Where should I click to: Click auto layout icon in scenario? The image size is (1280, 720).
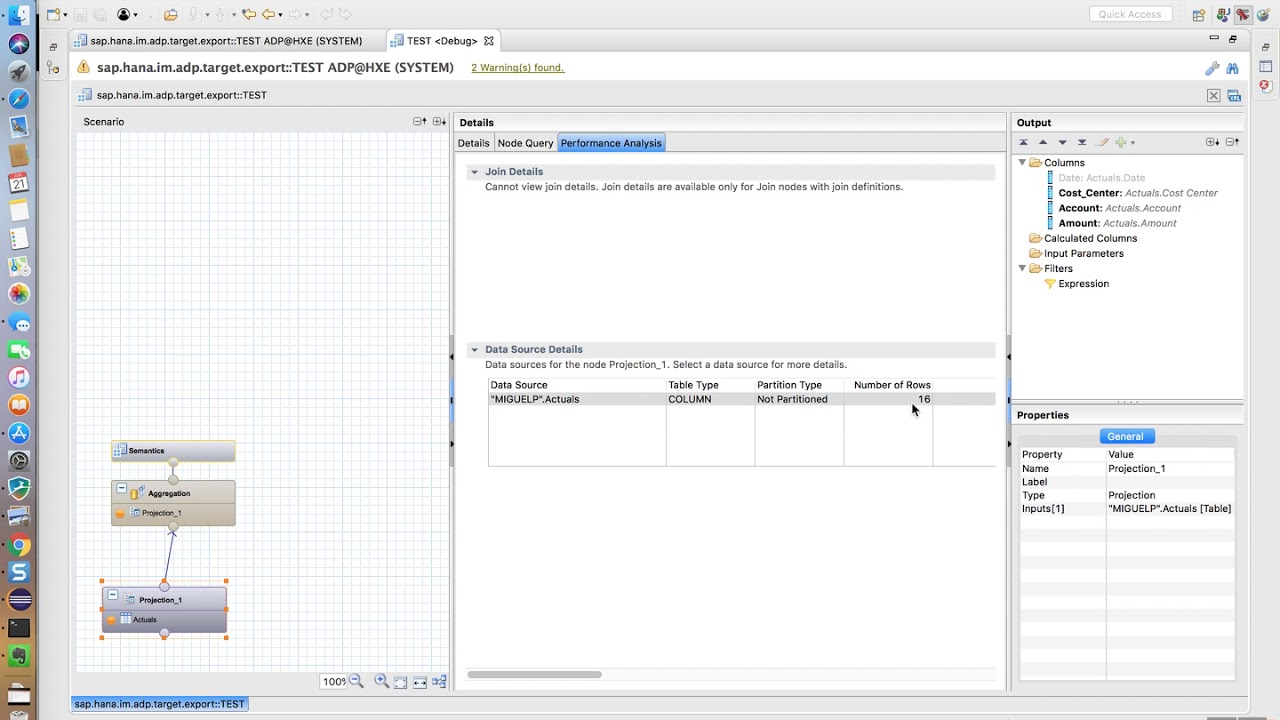[438, 682]
